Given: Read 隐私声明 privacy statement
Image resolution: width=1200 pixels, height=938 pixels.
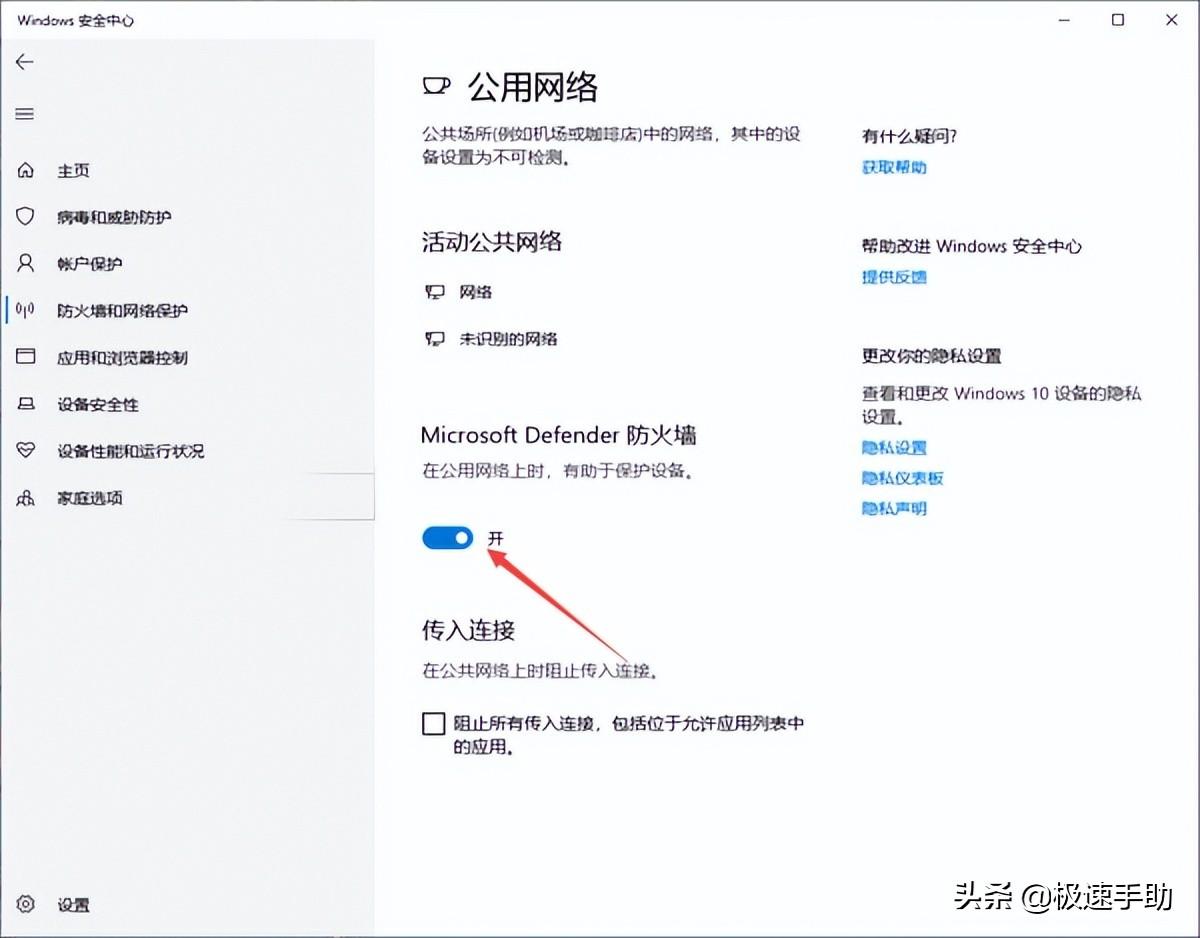Looking at the screenshot, I should 893,508.
